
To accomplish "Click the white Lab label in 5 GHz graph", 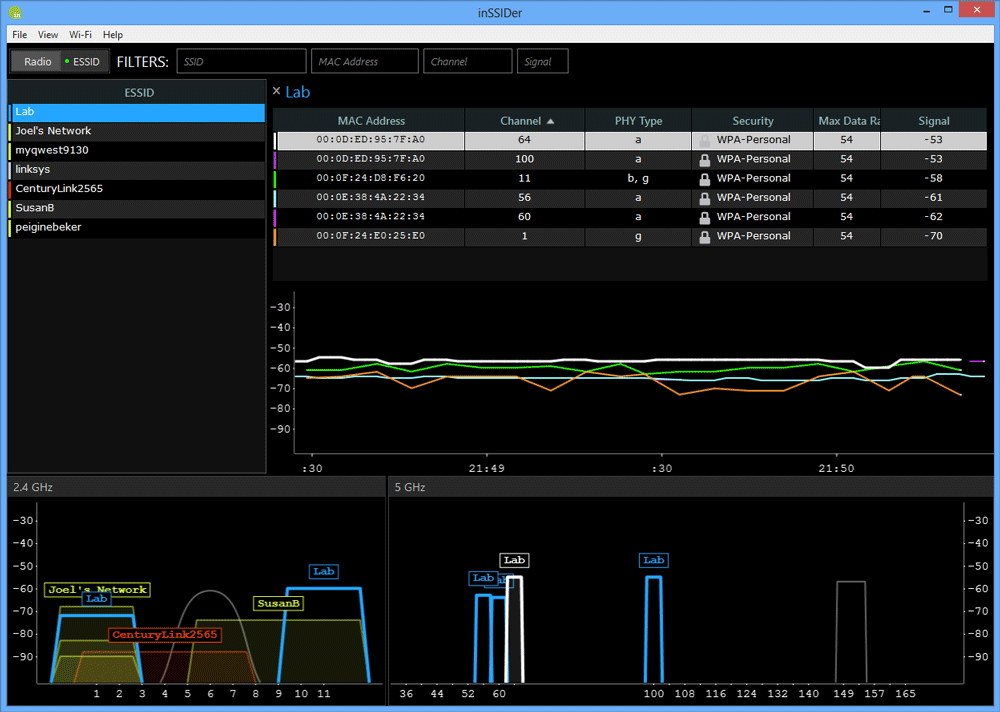I will 514,561.
